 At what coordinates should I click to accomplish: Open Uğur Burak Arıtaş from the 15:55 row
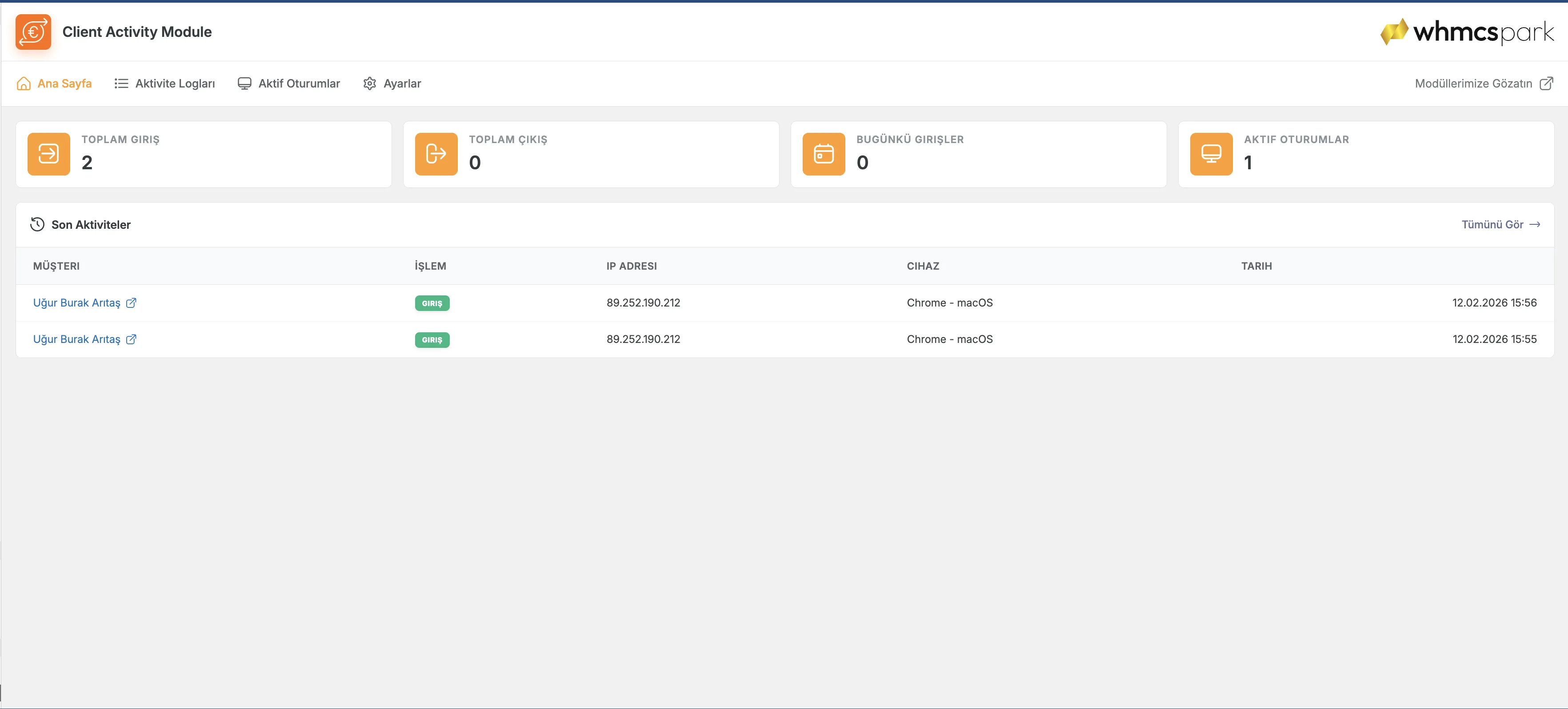(77, 339)
